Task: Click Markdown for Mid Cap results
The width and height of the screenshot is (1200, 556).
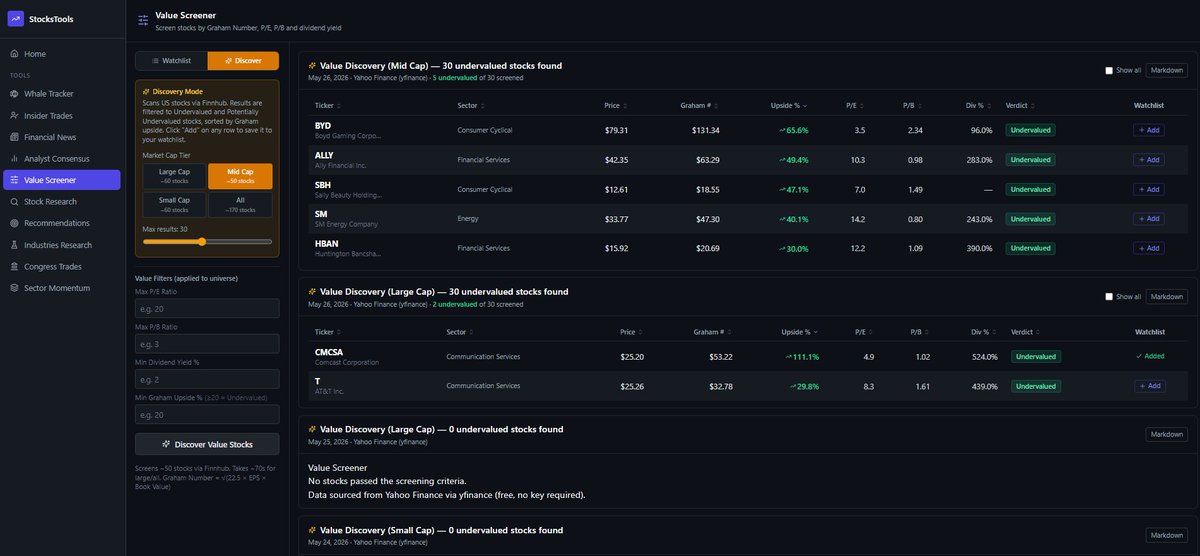Action: [x=1167, y=70]
